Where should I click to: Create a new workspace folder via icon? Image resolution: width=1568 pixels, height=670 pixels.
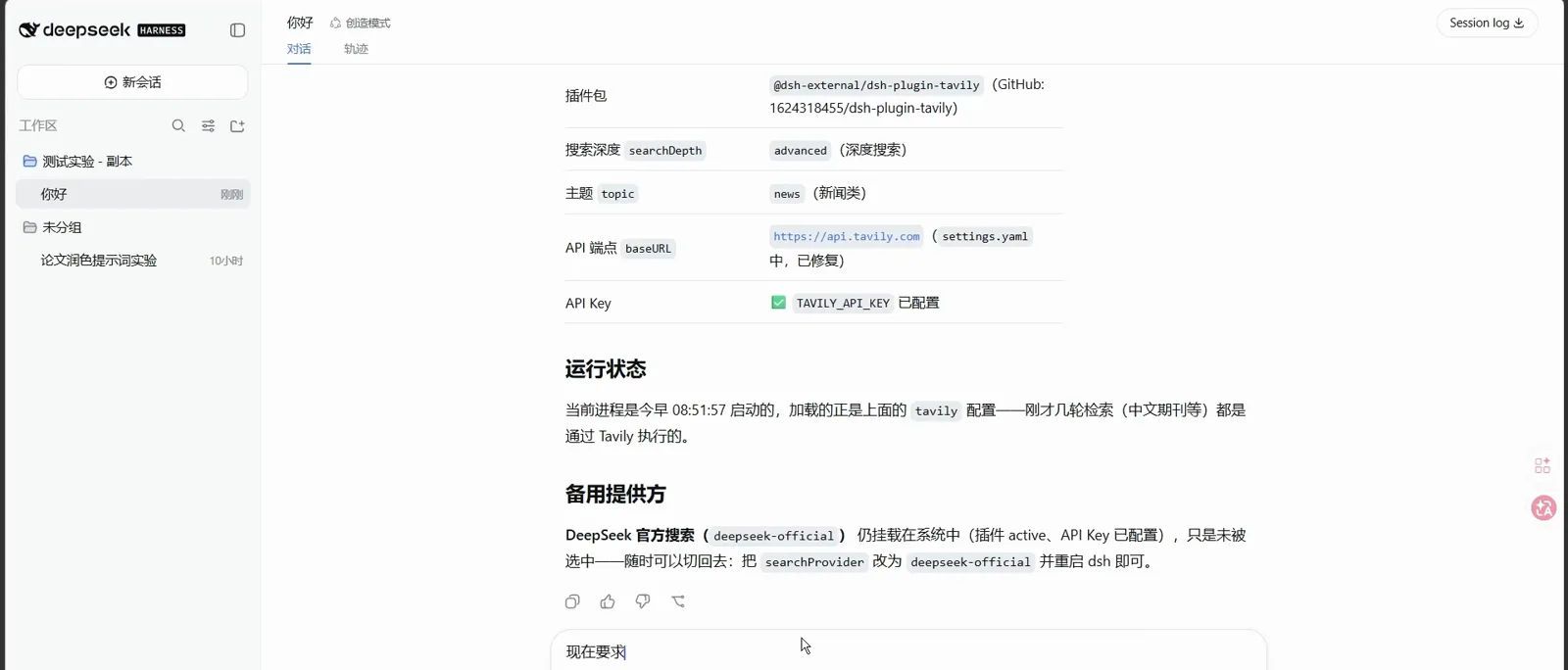click(x=237, y=125)
